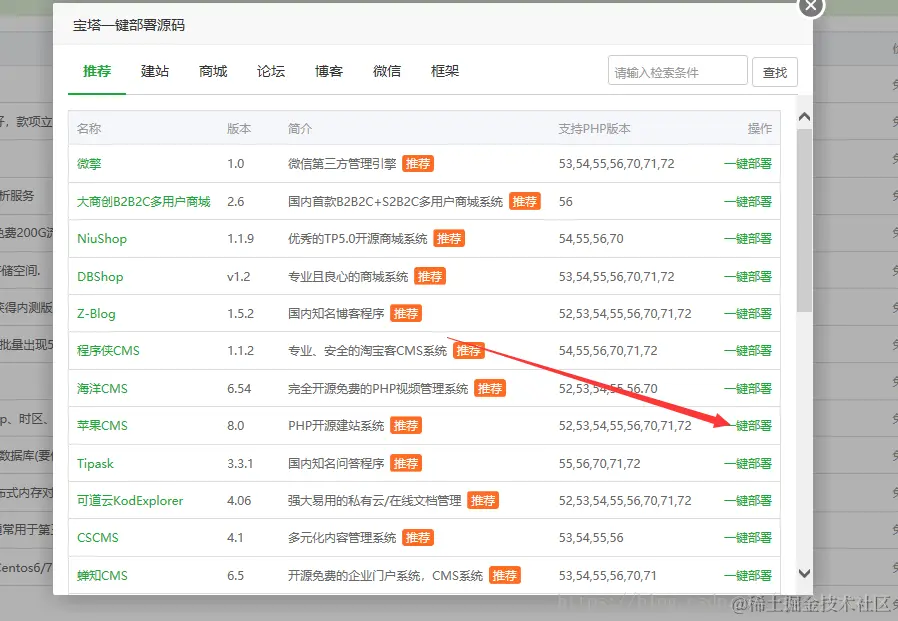Click Tipask's PHP versions 55,56,70,71,72
Screen dimensions: 898x621
600,464
